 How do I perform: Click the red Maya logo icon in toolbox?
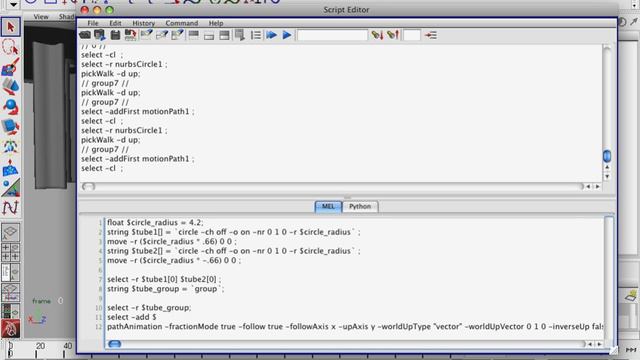[10, 329]
